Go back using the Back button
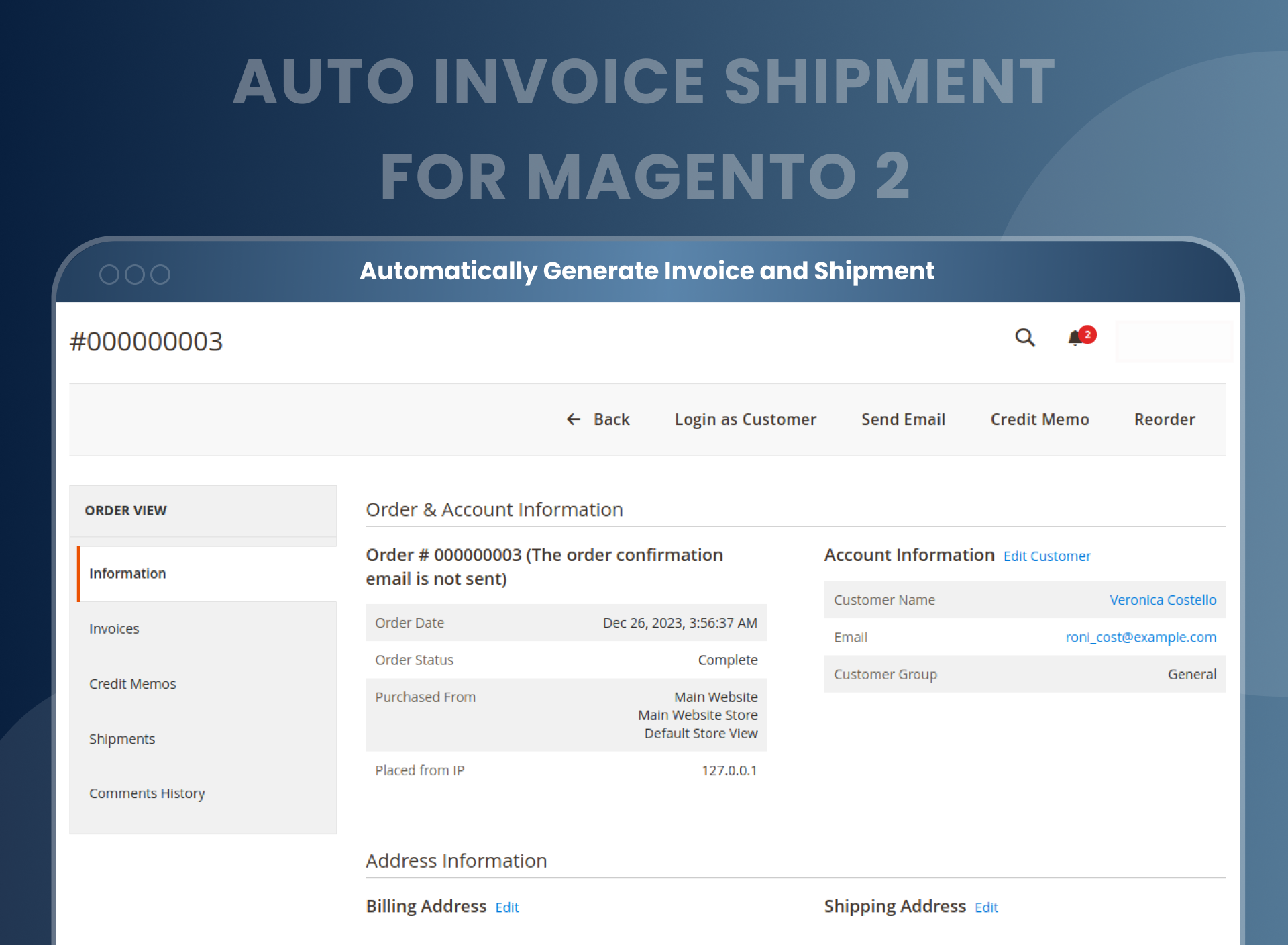 (598, 419)
